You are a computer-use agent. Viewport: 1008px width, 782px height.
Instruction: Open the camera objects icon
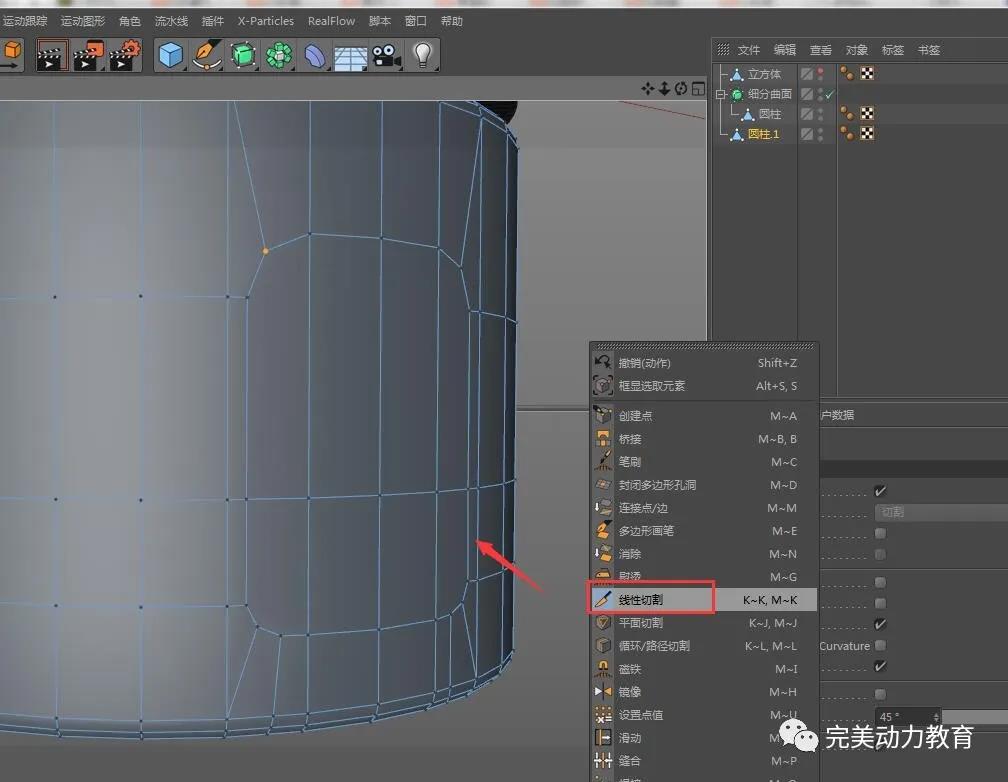pos(385,55)
